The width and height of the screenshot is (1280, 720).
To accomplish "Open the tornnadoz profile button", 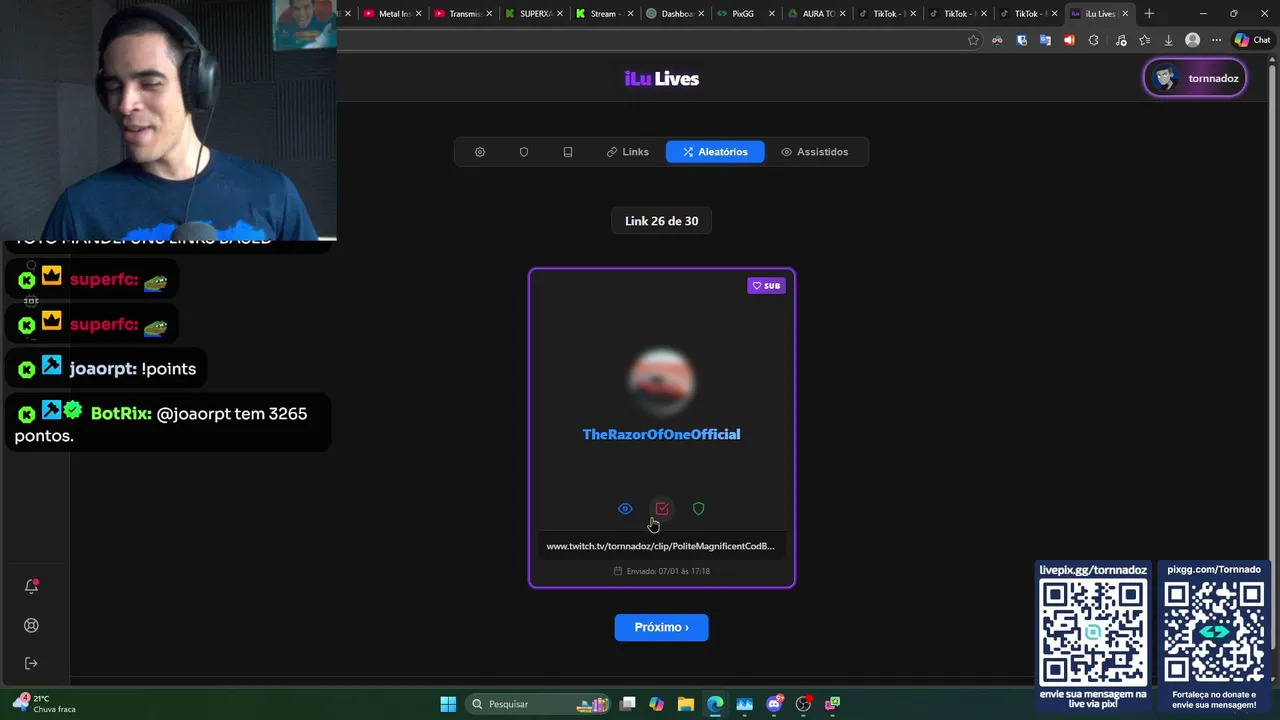I will [x=1195, y=78].
